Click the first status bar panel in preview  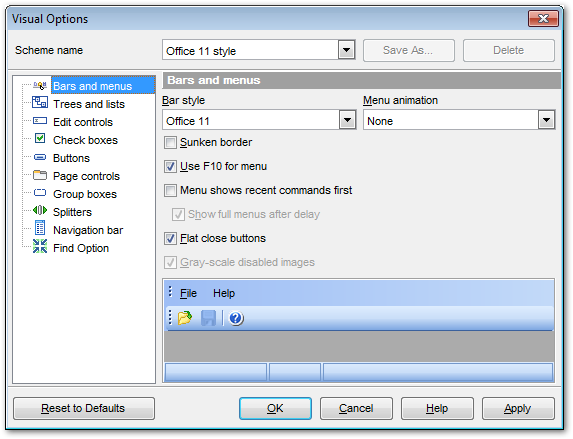point(216,372)
